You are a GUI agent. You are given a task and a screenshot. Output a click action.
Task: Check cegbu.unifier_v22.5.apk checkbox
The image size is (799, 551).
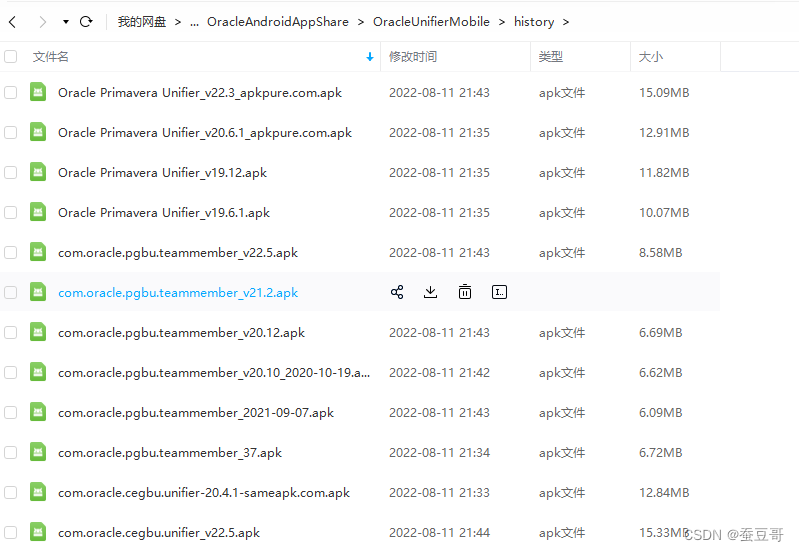10,533
